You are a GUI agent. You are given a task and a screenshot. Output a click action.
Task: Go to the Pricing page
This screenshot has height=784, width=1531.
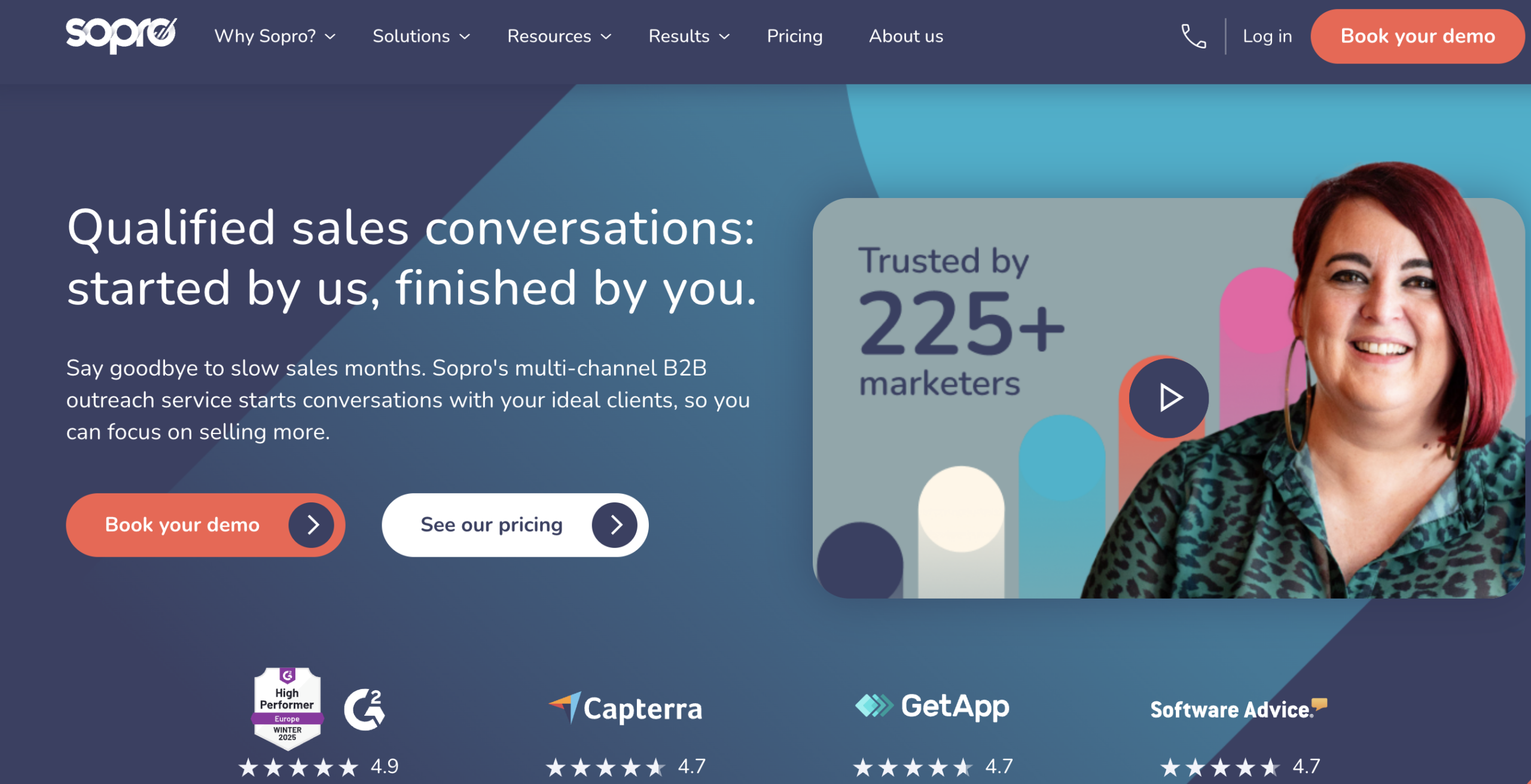[795, 36]
